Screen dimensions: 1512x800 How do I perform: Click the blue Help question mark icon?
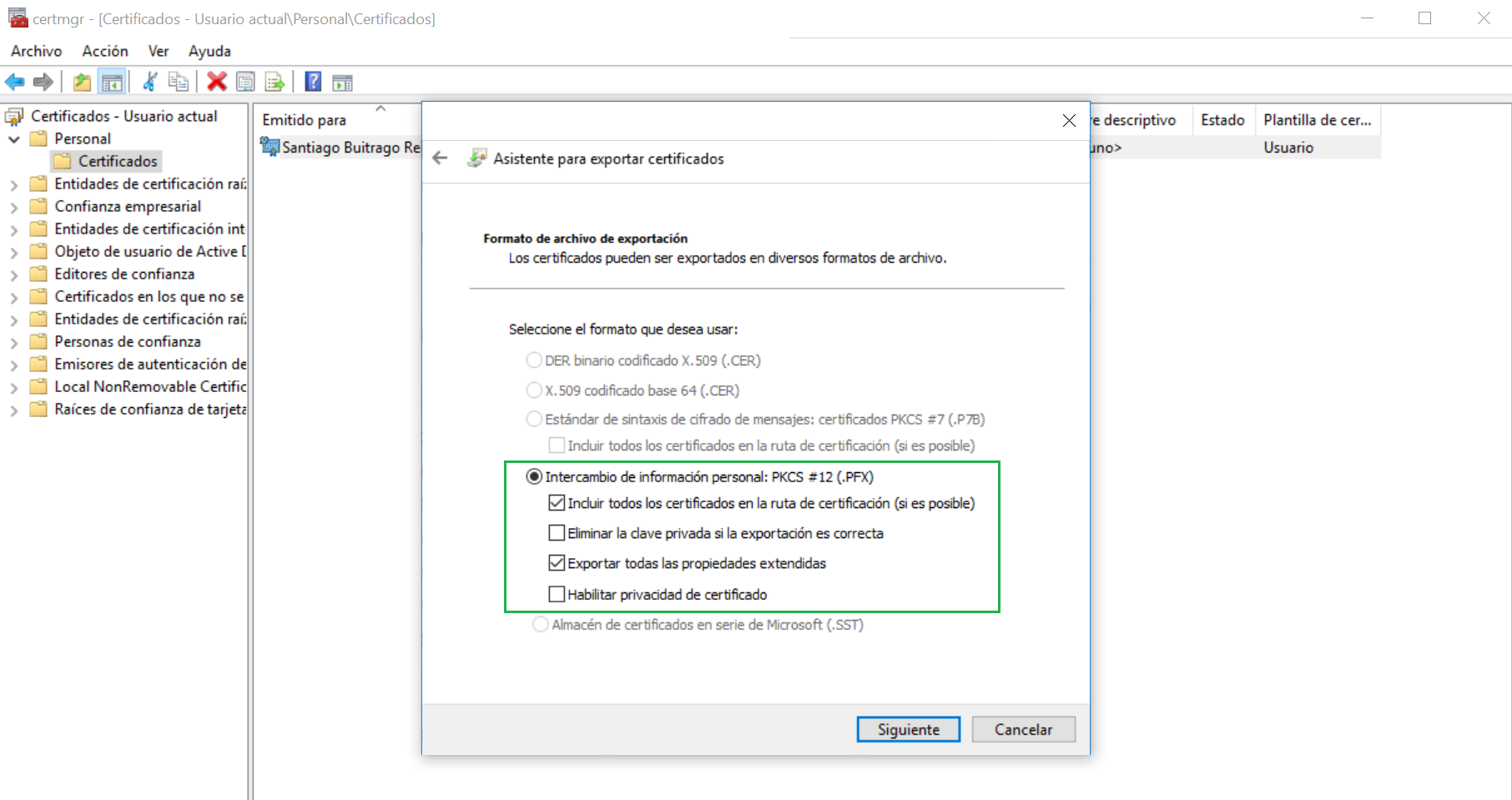pos(313,82)
